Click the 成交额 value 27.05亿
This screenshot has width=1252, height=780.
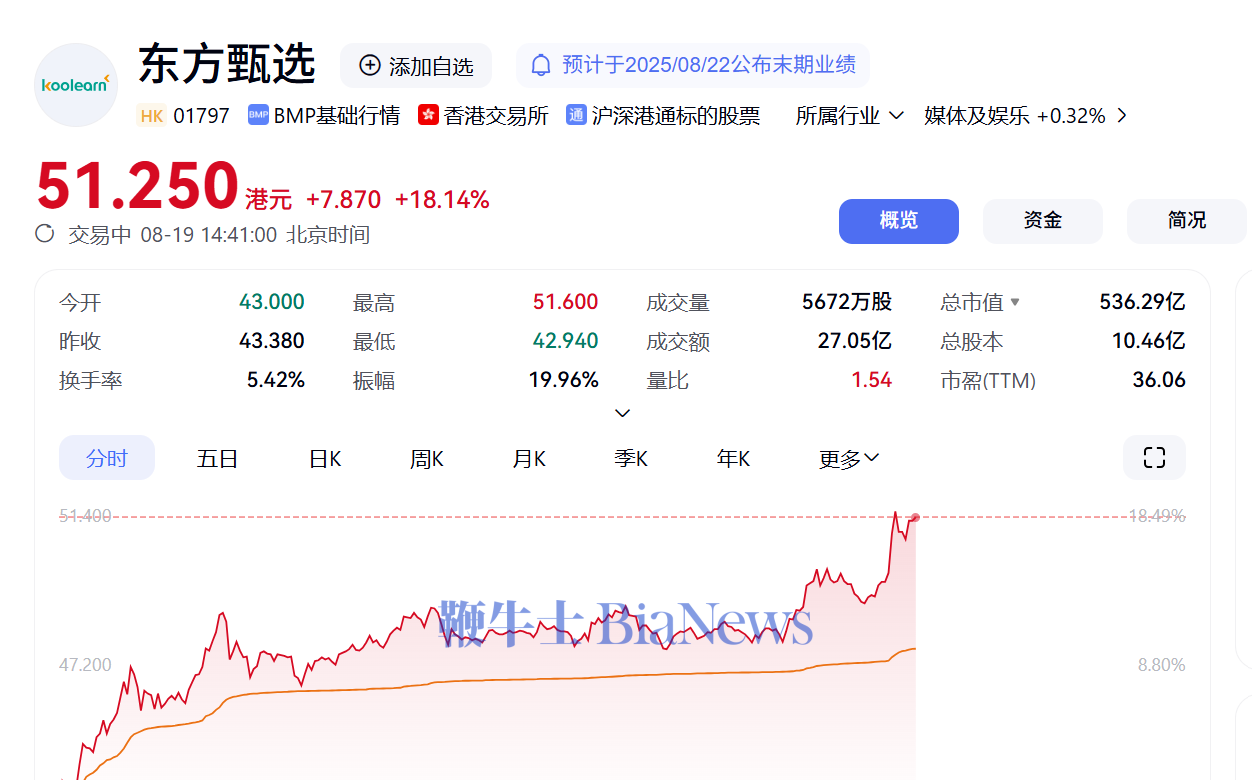(x=855, y=341)
